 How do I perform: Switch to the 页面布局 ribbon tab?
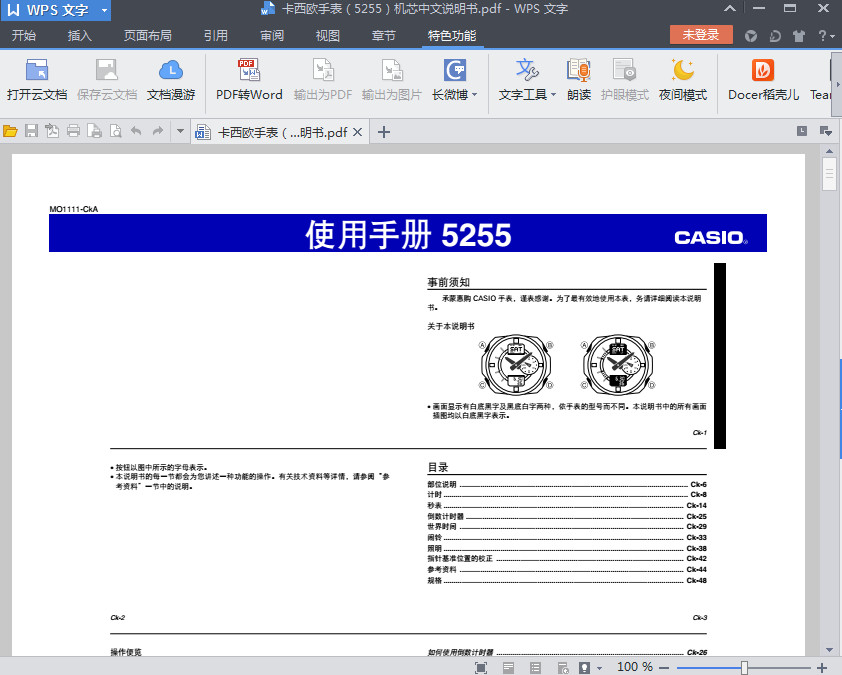pyautogui.click(x=148, y=35)
